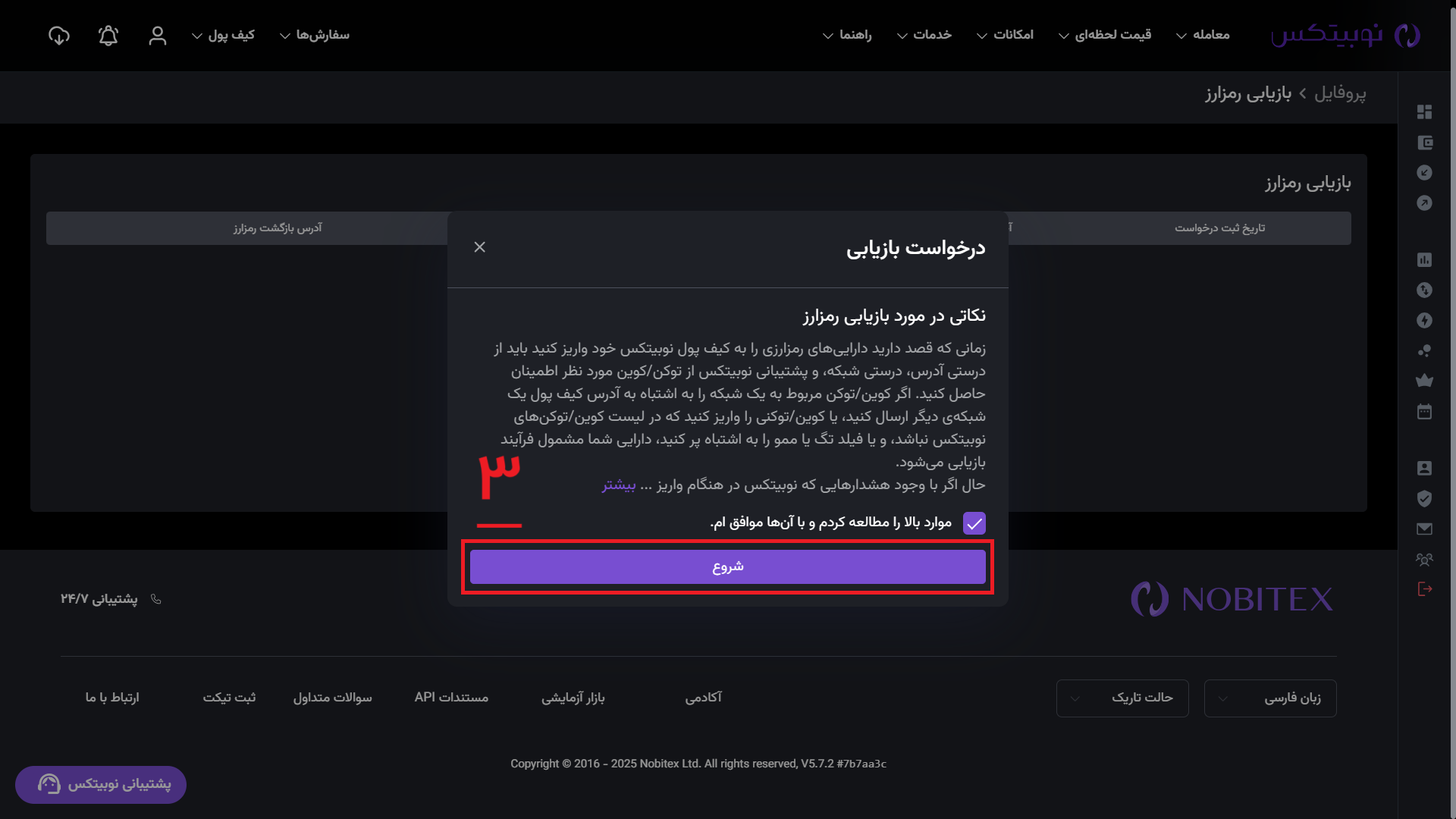This screenshot has width=1456, height=819.
Task: Open the dashboard grid icon in sidebar
Action: pos(1424,112)
